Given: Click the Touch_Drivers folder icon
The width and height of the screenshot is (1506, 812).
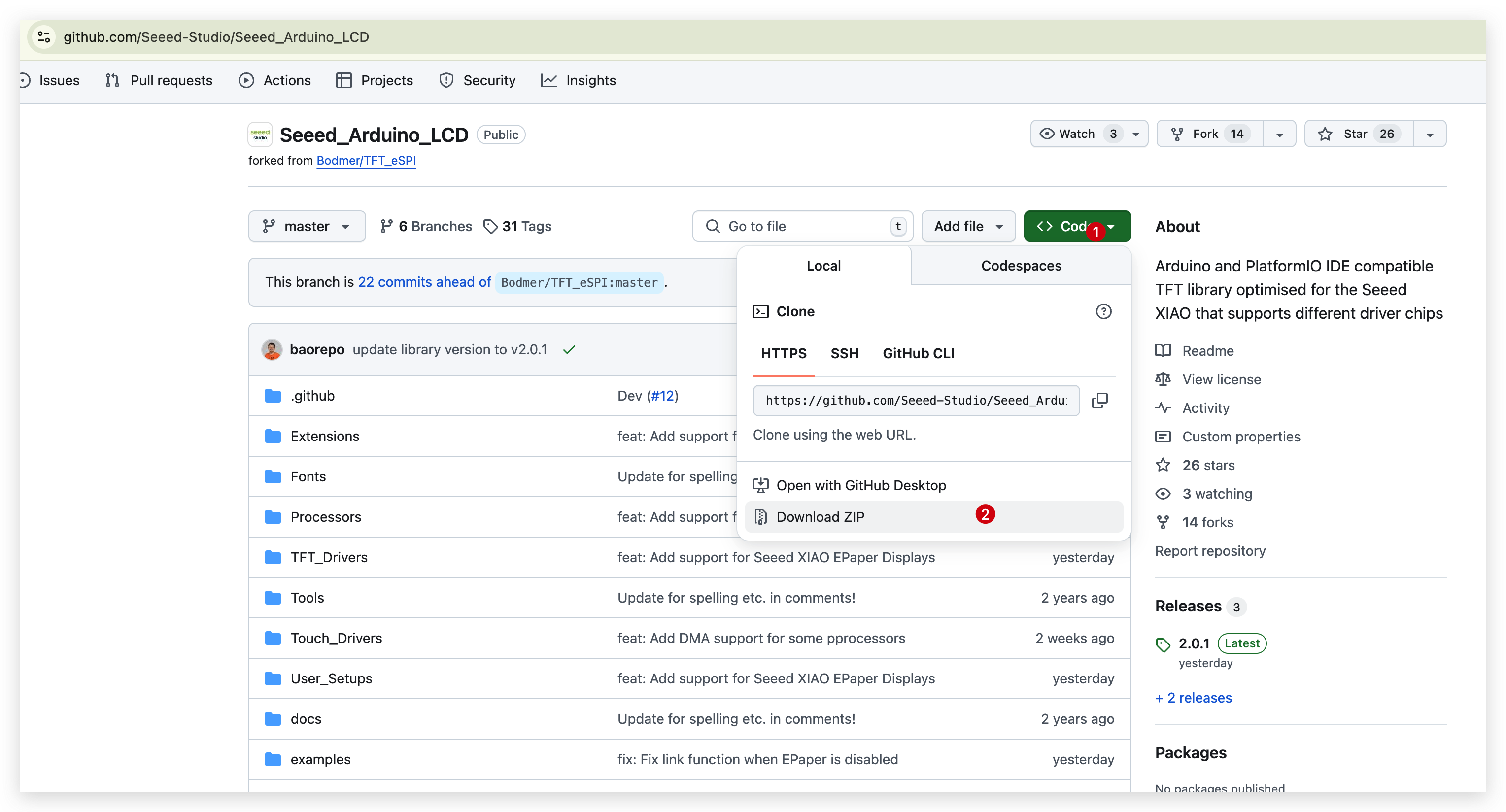Looking at the screenshot, I should coord(273,638).
